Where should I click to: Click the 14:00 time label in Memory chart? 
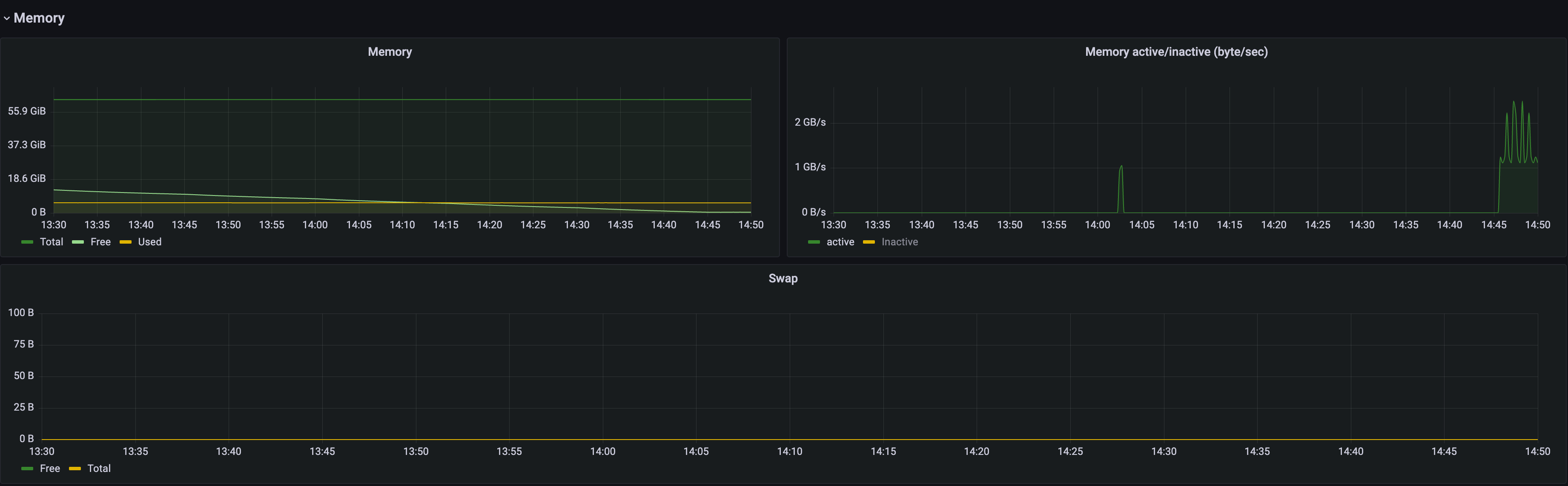315,225
